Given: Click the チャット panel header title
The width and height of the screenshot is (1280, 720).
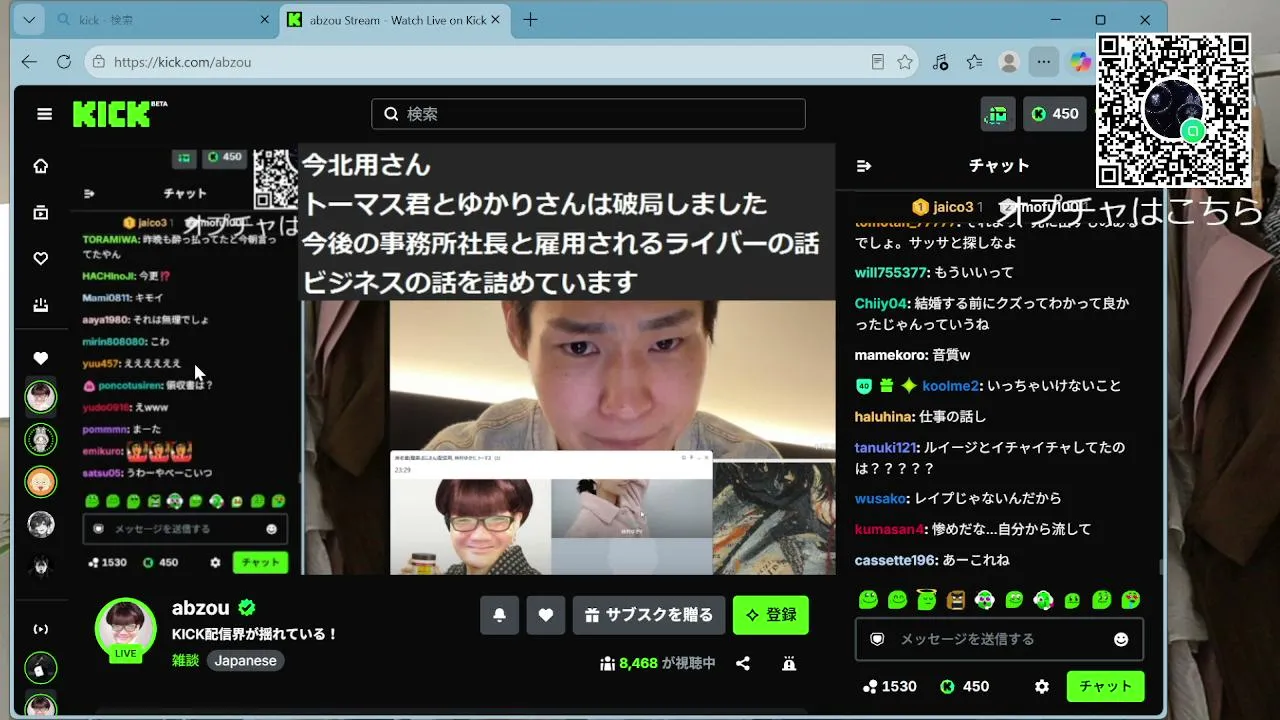Looking at the screenshot, I should click(999, 166).
